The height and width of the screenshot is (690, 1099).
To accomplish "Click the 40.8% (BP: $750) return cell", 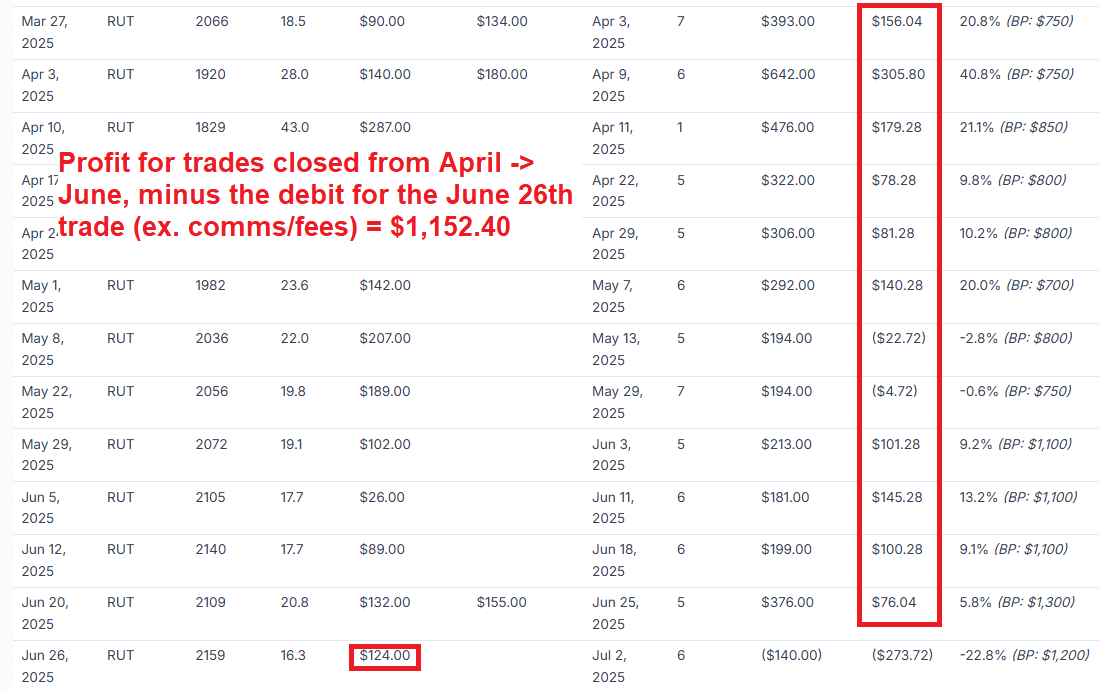I will tap(1016, 74).
